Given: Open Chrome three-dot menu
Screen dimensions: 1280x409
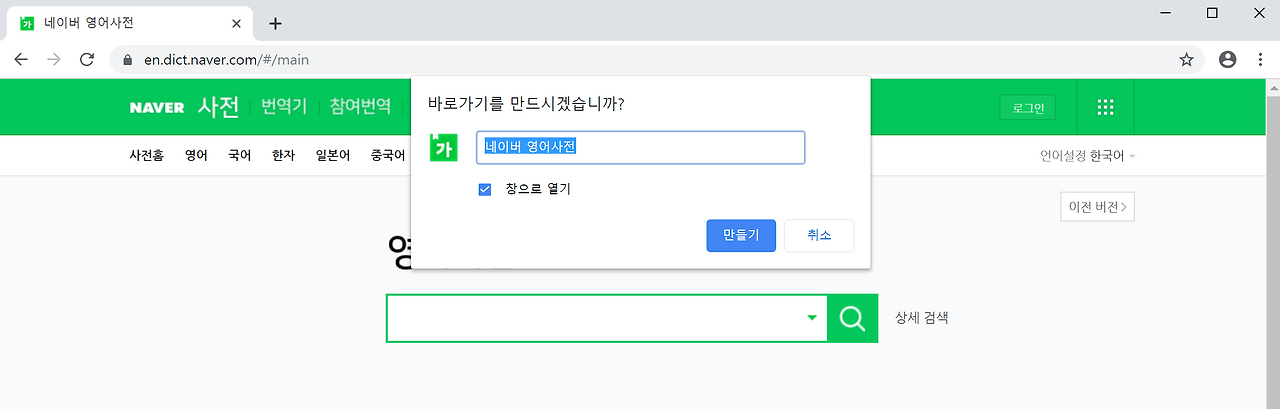Looking at the screenshot, I should coord(1259,60).
